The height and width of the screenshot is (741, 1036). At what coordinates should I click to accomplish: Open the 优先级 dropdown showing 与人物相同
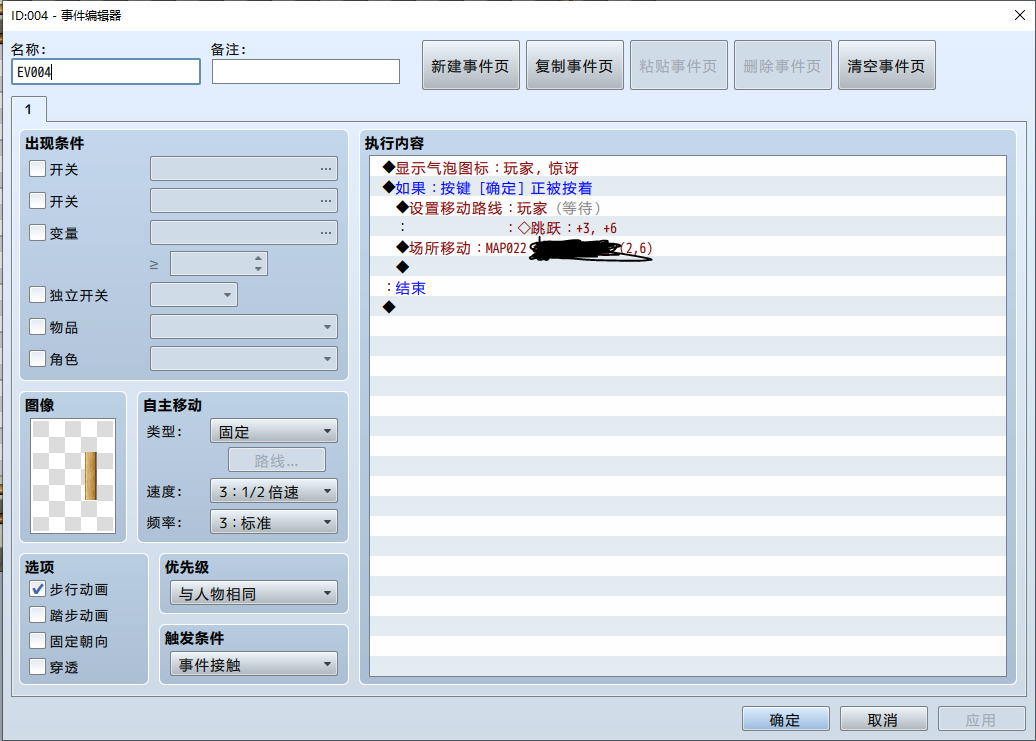[x=254, y=593]
